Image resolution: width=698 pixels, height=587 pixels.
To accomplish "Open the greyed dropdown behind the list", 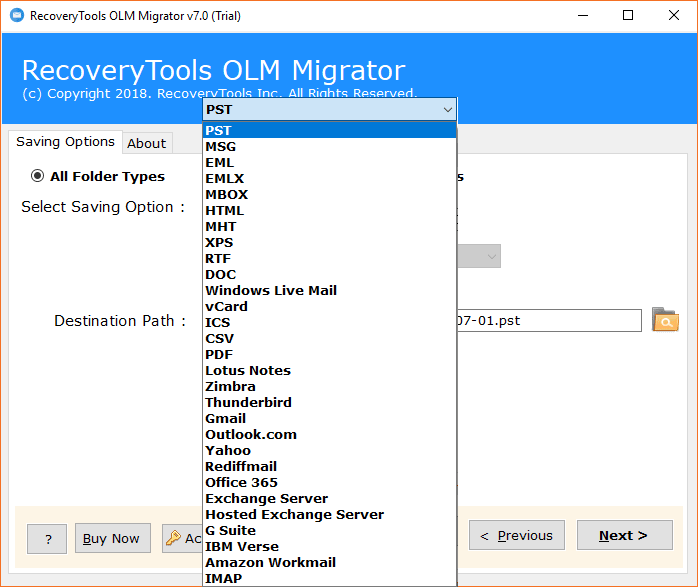I will (x=479, y=256).
